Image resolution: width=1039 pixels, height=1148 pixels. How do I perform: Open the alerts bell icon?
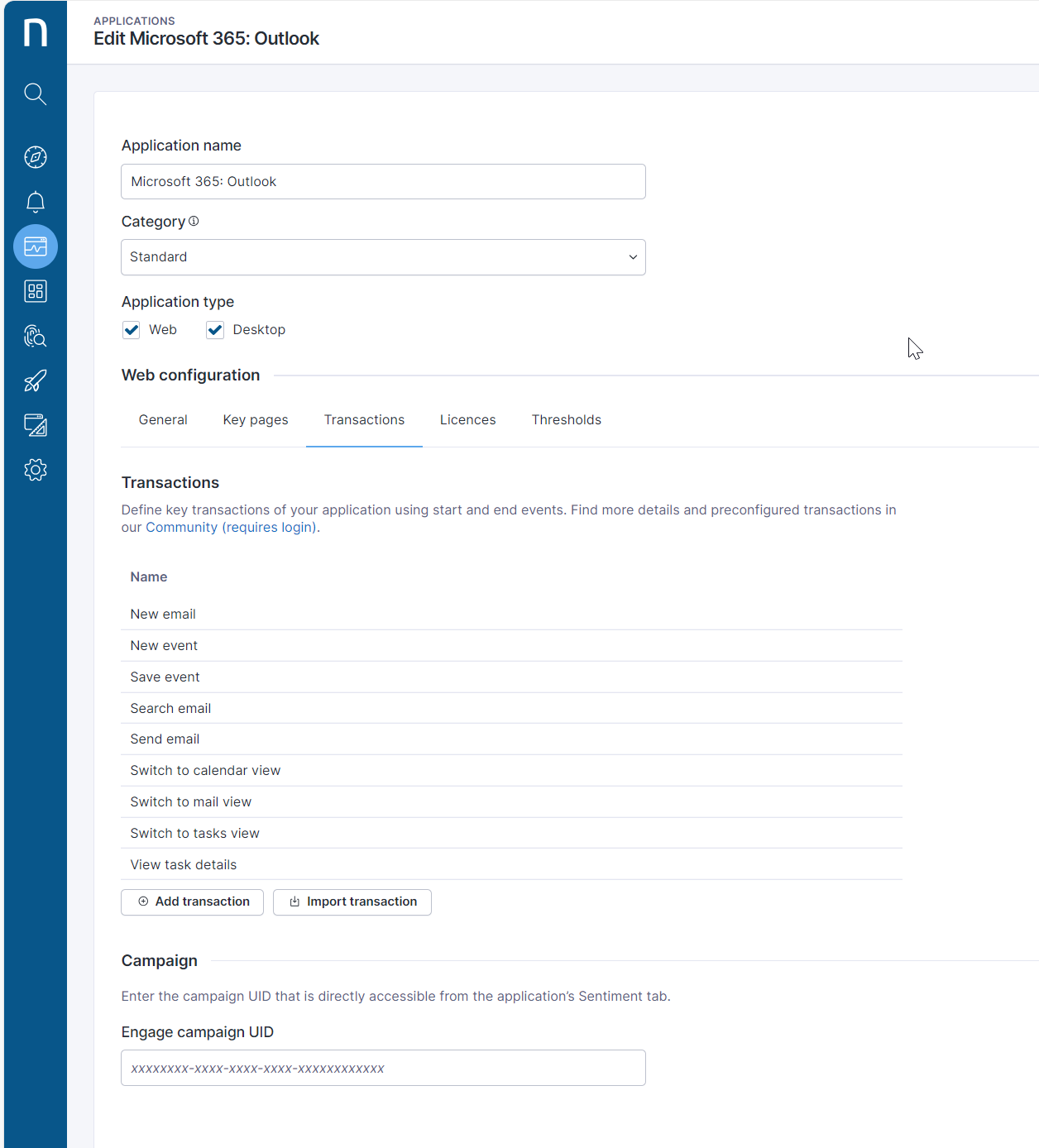coord(36,202)
